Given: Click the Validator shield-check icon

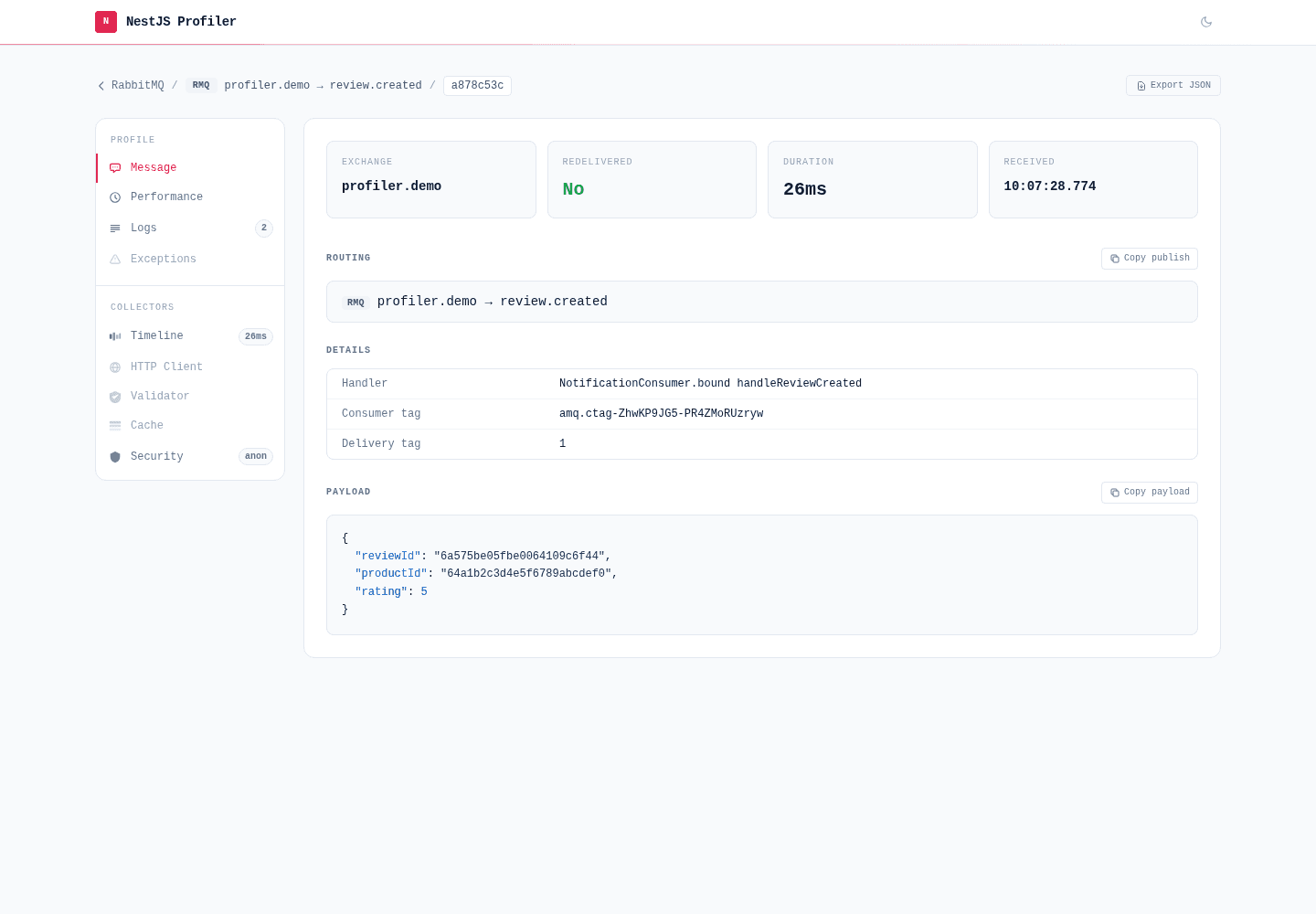Looking at the screenshot, I should pyautogui.click(x=115, y=397).
